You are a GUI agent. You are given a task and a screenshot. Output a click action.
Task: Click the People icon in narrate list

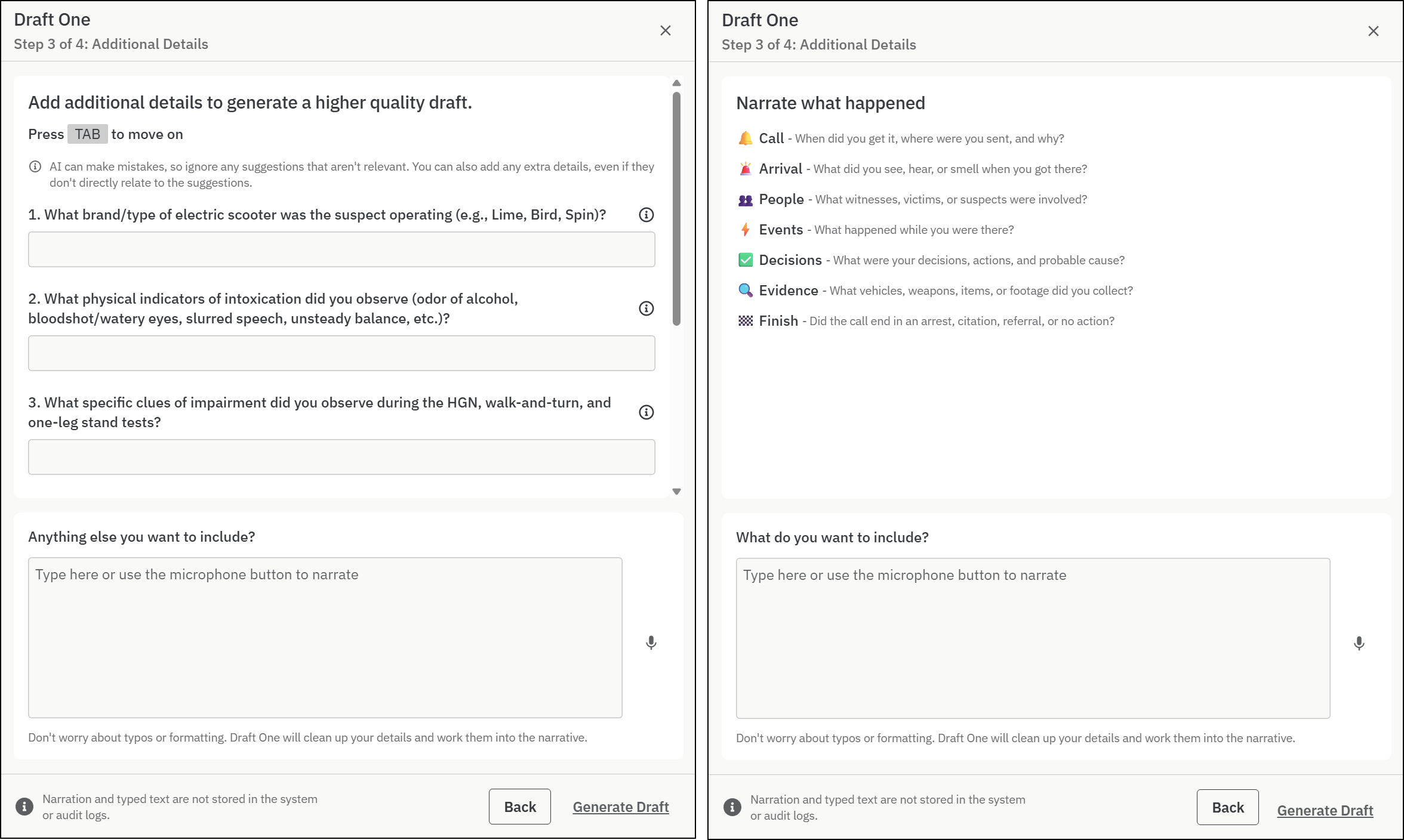click(745, 200)
